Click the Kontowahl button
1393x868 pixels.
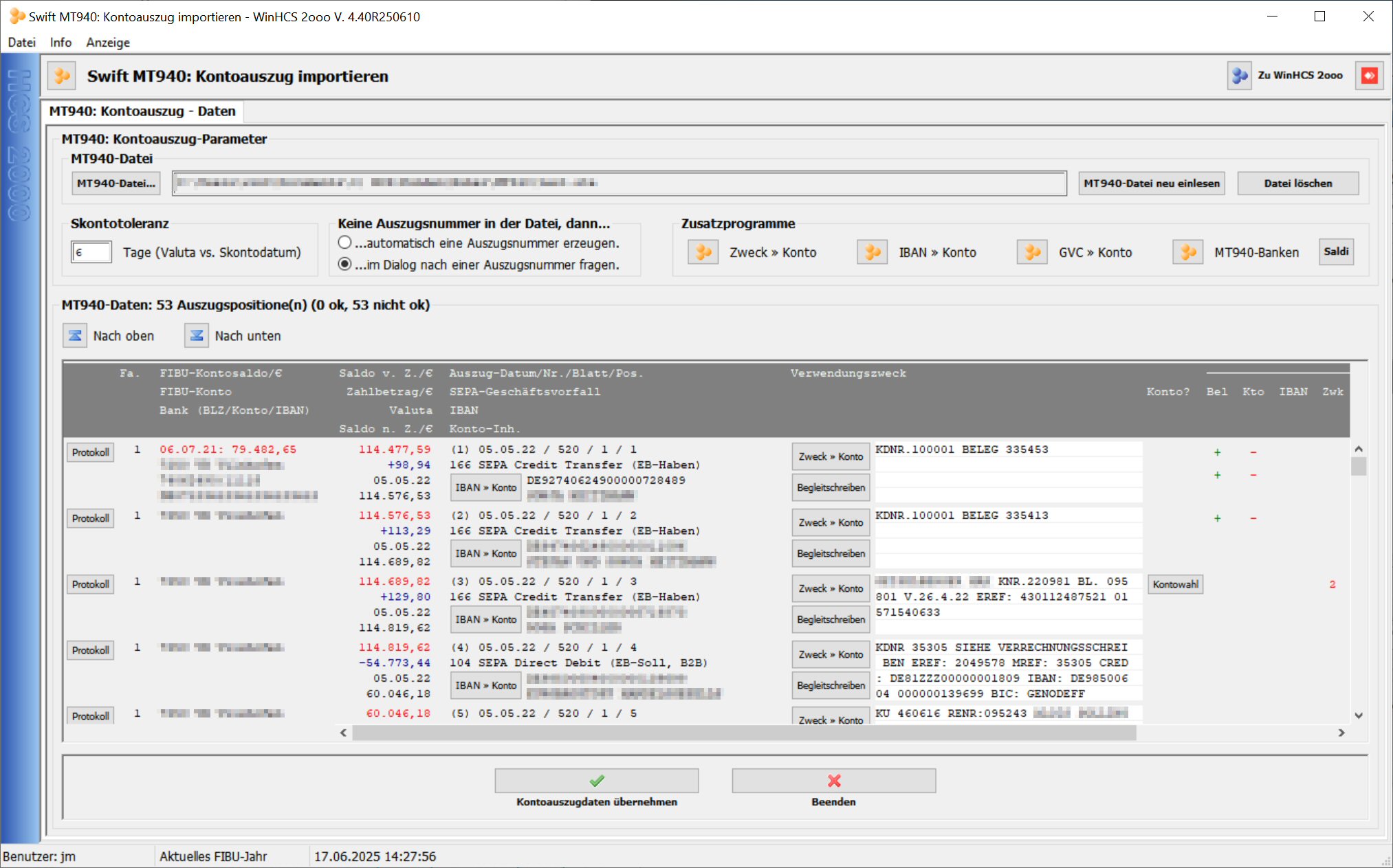pyautogui.click(x=1175, y=584)
